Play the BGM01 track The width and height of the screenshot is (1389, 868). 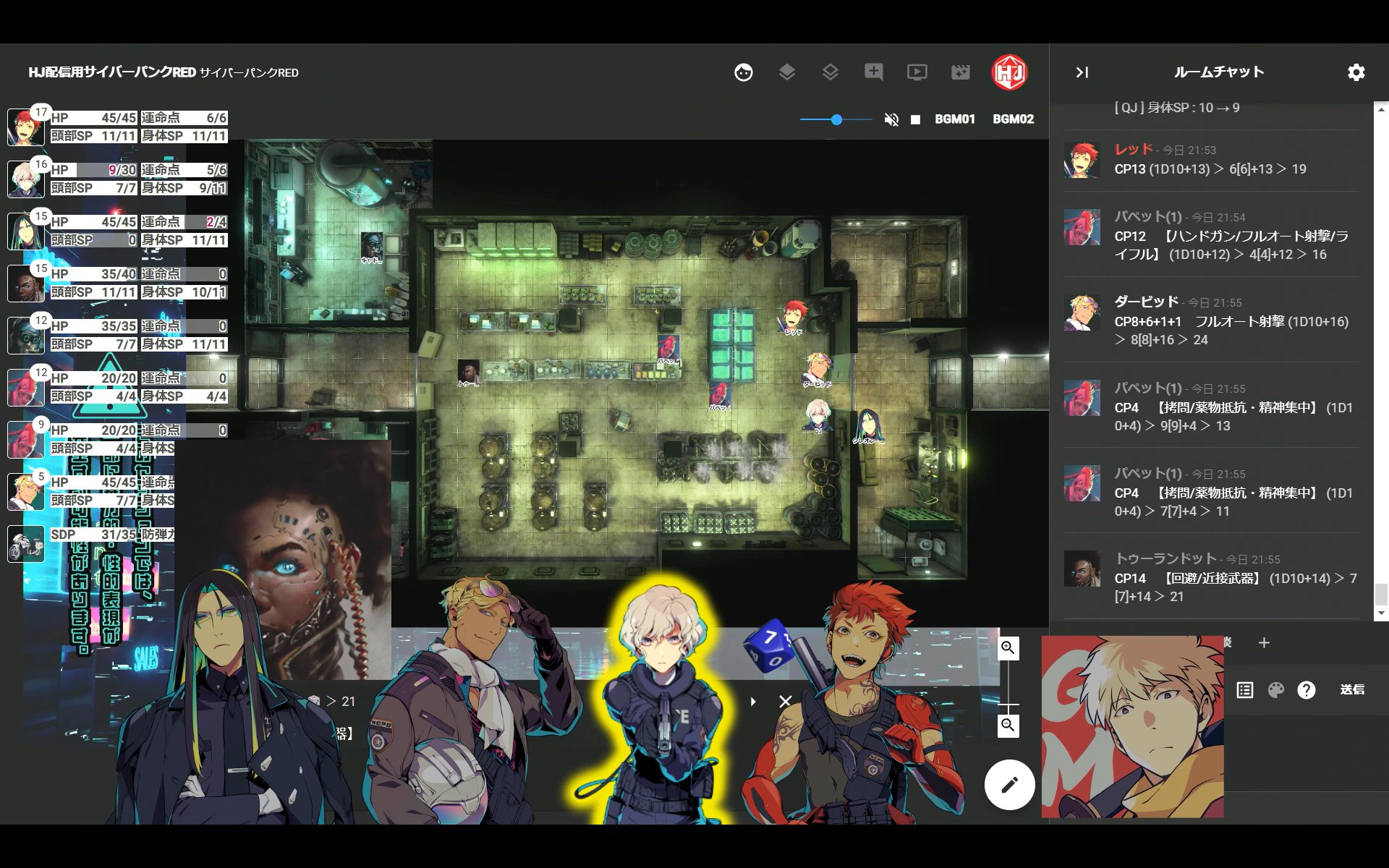954,119
